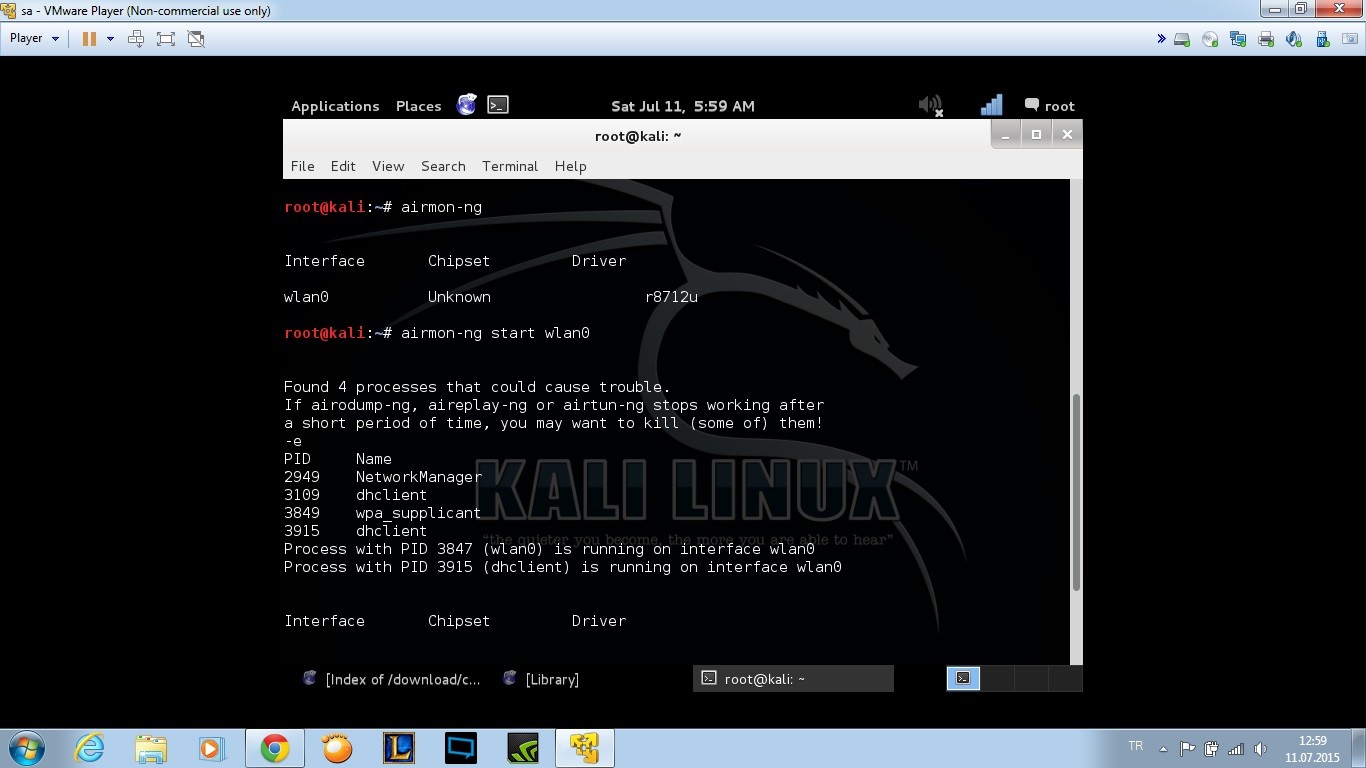Open the Sat Jul 11 clock calendar
The image size is (1366, 768).
coord(683,106)
